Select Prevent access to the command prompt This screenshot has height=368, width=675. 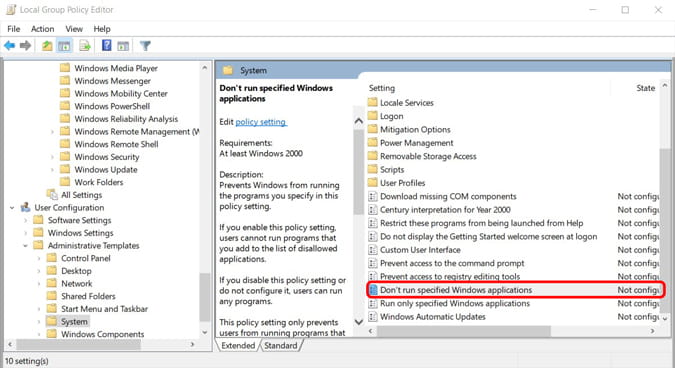pos(452,263)
